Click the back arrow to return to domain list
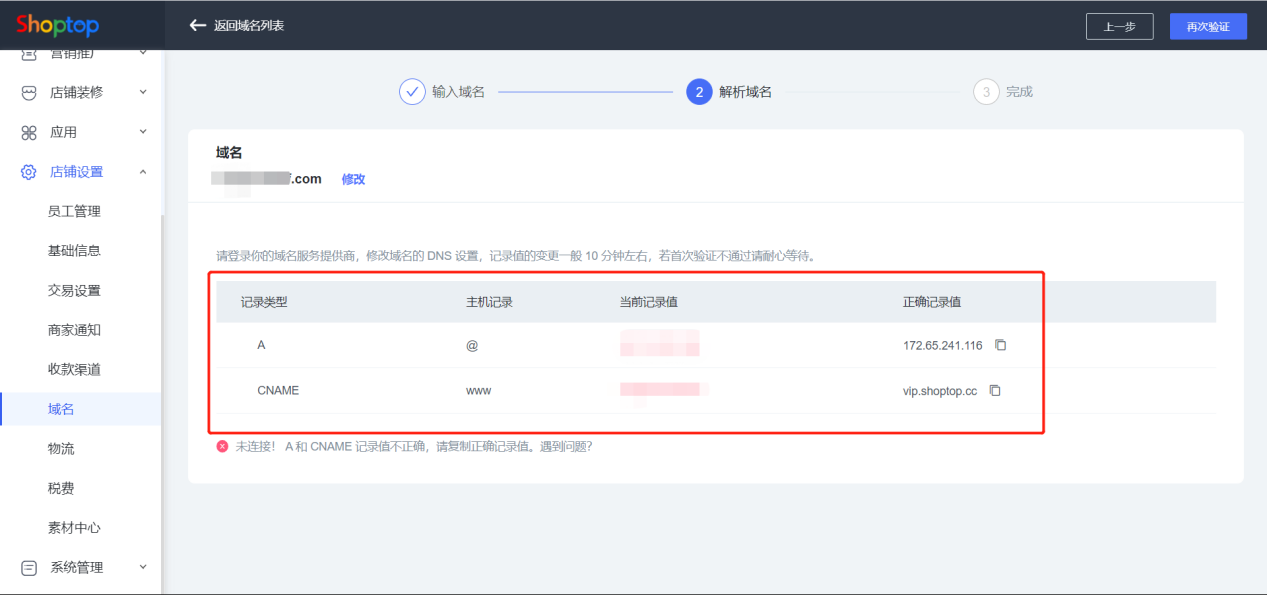Screen dimensions: 1267x595 coord(197,25)
